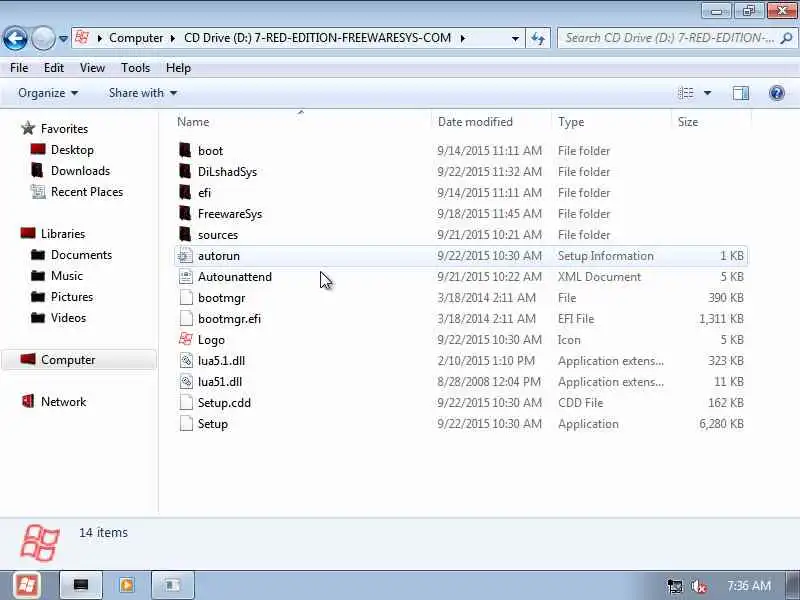
Task: Go back with the blue Back arrow
Action: coord(15,38)
